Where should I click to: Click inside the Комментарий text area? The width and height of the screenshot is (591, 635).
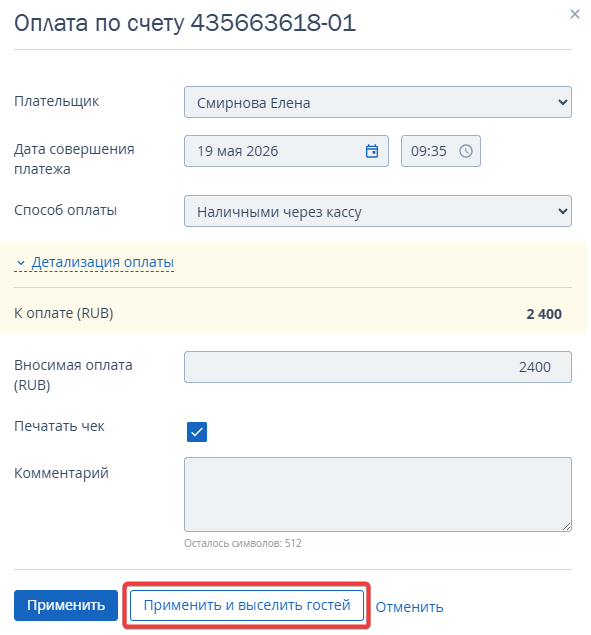tap(378, 494)
